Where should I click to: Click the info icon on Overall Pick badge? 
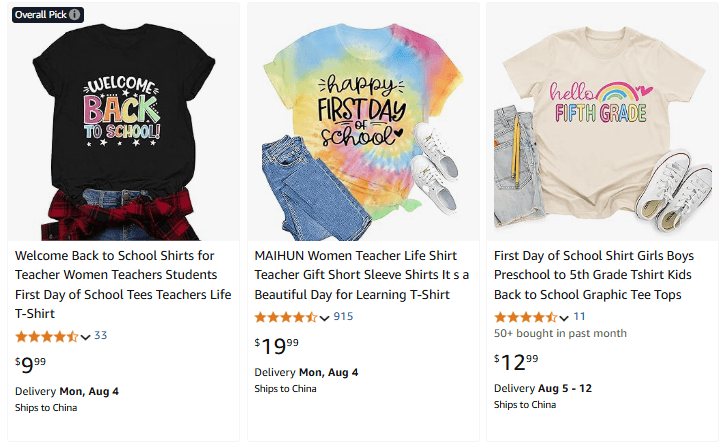click(x=75, y=15)
